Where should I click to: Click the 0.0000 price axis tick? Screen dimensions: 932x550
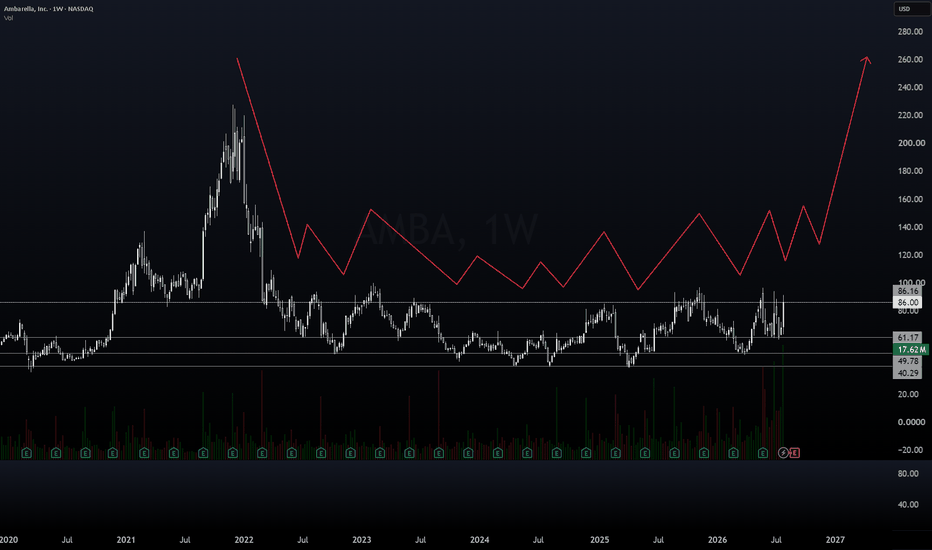point(911,422)
